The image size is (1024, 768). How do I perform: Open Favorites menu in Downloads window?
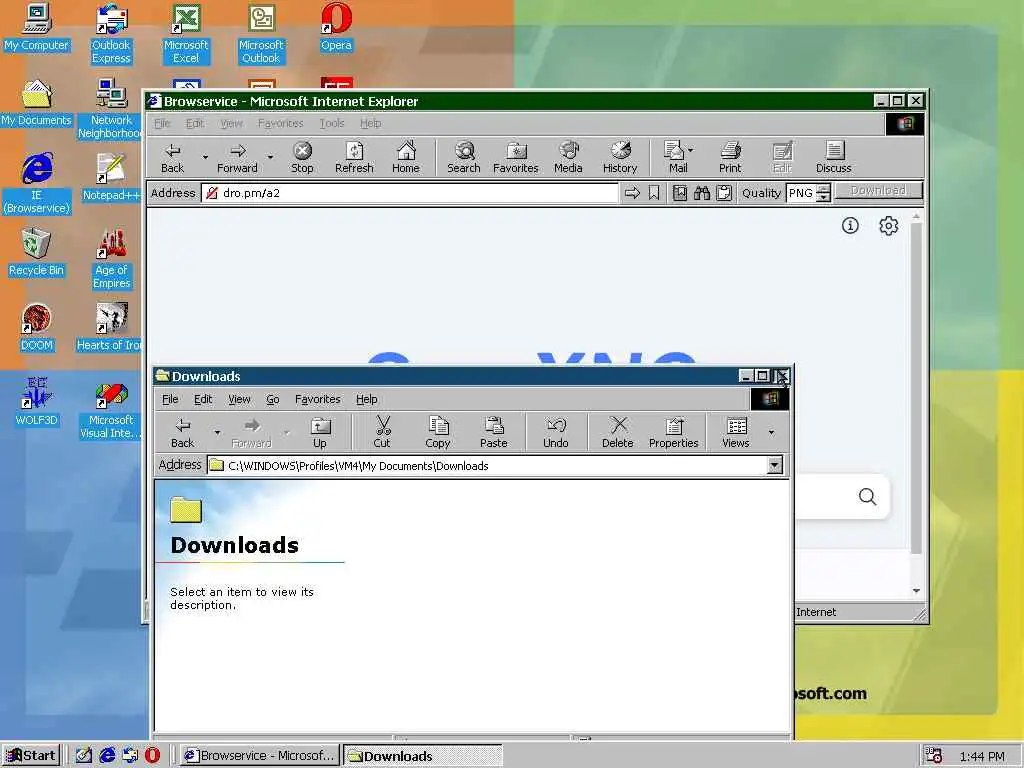coord(317,399)
